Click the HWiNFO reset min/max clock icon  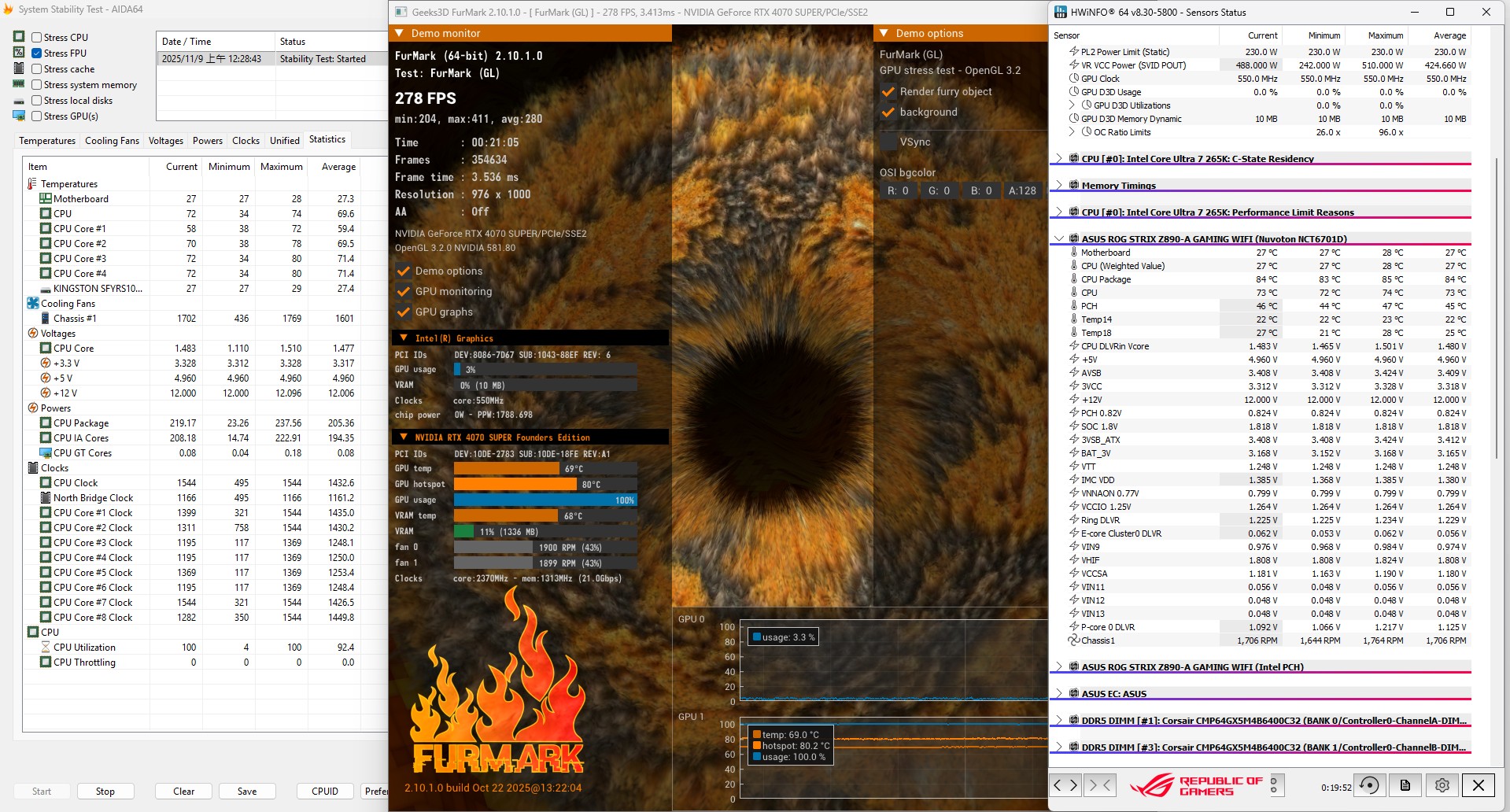tap(1369, 785)
